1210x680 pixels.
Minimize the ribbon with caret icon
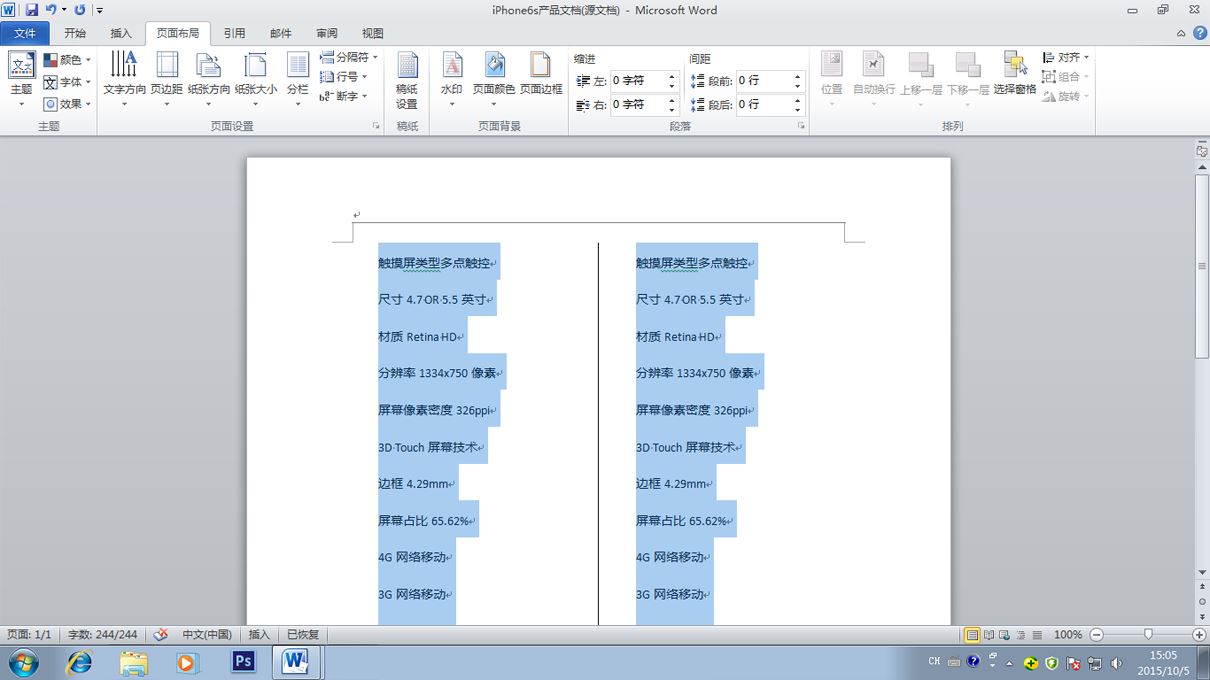(x=1182, y=33)
